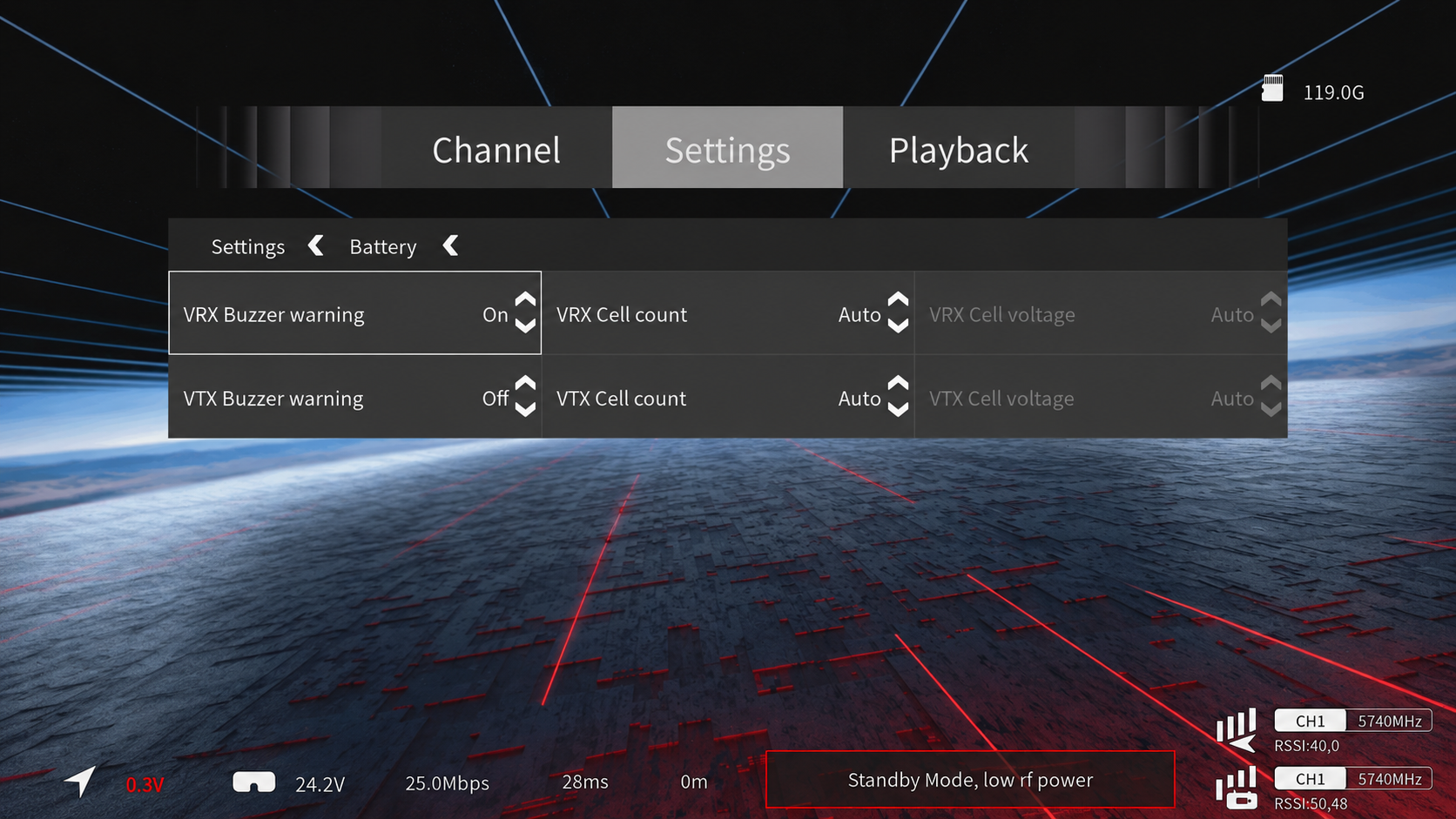Select the VTX Cell voltage row
This screenshot has height=819, width=1456.
coord(1101,397)
